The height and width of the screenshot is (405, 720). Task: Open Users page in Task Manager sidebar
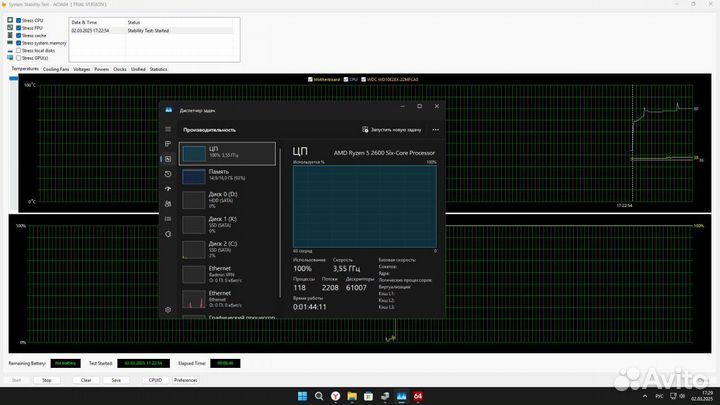pos(168,204)
